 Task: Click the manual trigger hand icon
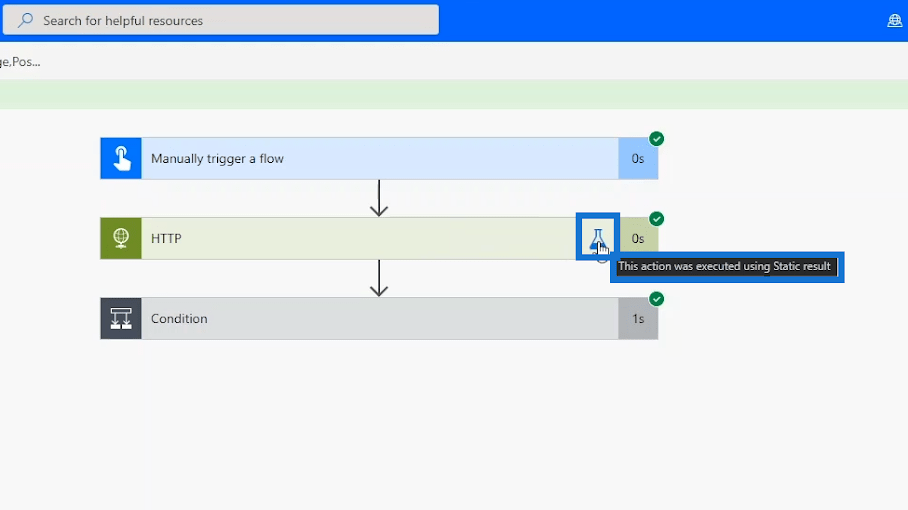[121, 158]
